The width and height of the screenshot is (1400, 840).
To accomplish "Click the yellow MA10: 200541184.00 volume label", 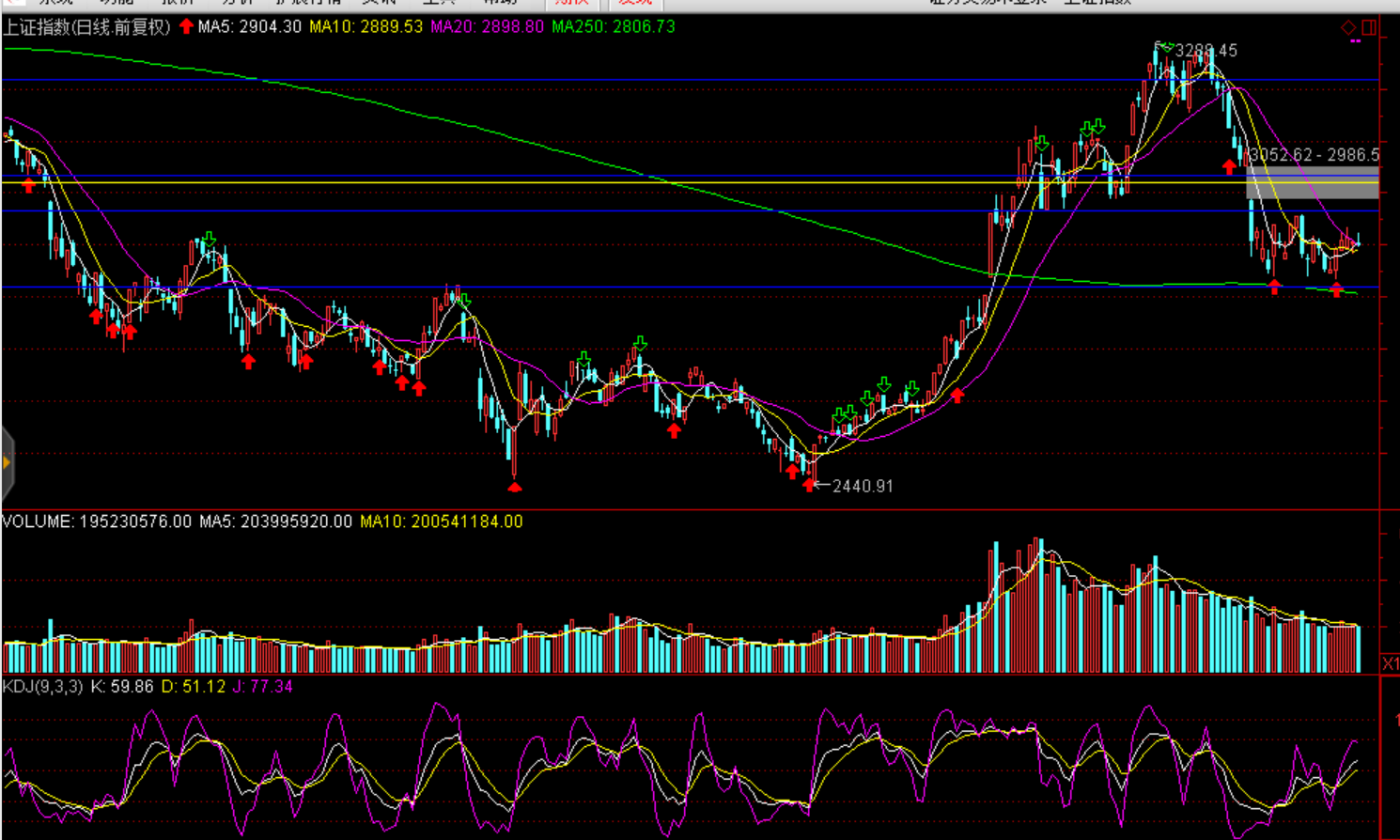I will [441, 521].
